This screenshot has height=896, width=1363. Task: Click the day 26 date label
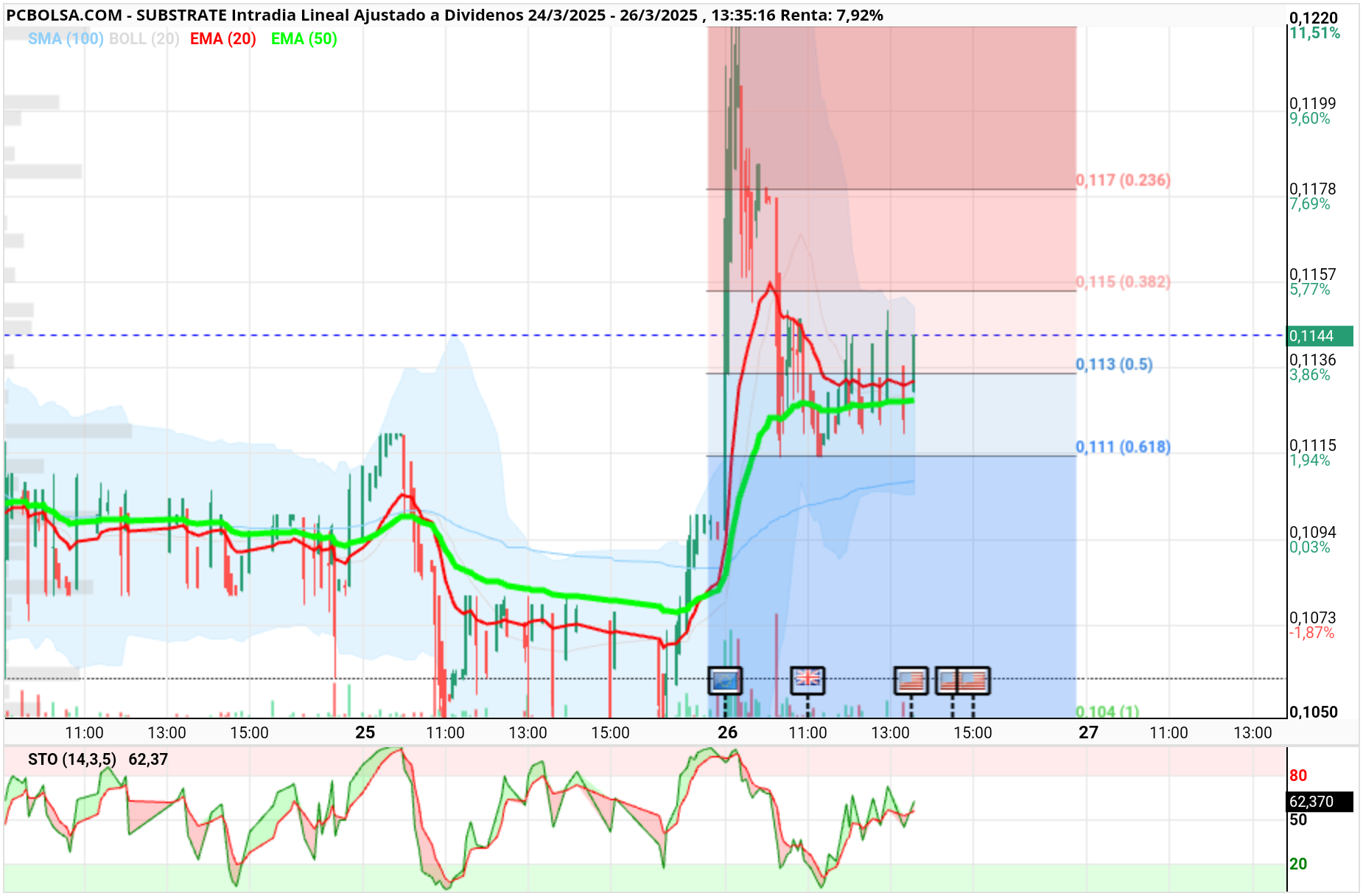pyautogui.click(x=728, y=732)
